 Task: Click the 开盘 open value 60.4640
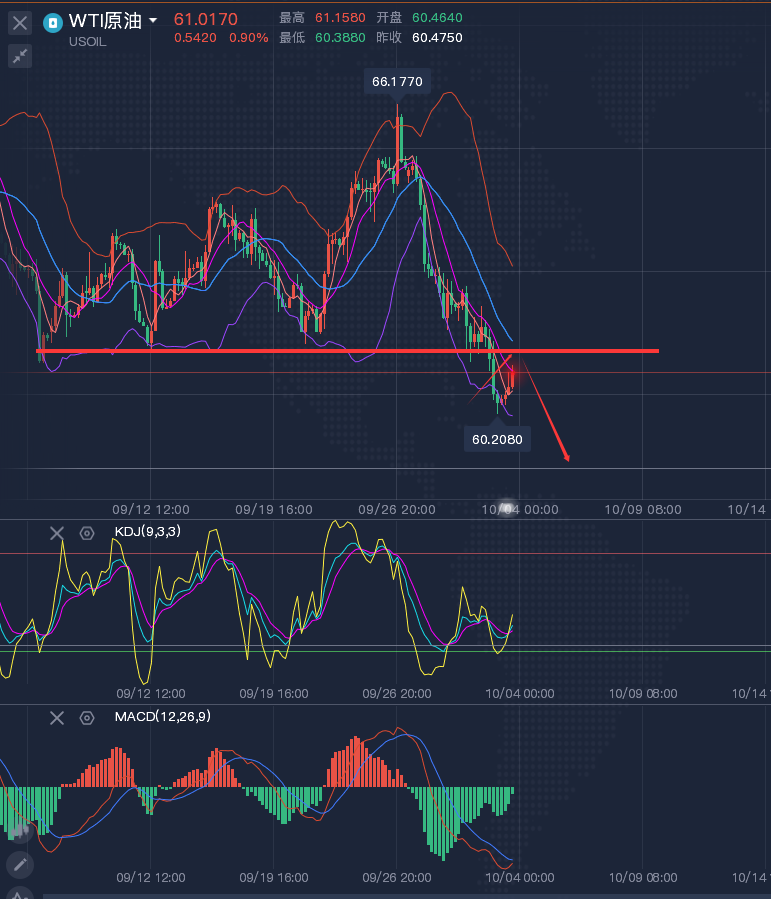(x=437, y=18)
